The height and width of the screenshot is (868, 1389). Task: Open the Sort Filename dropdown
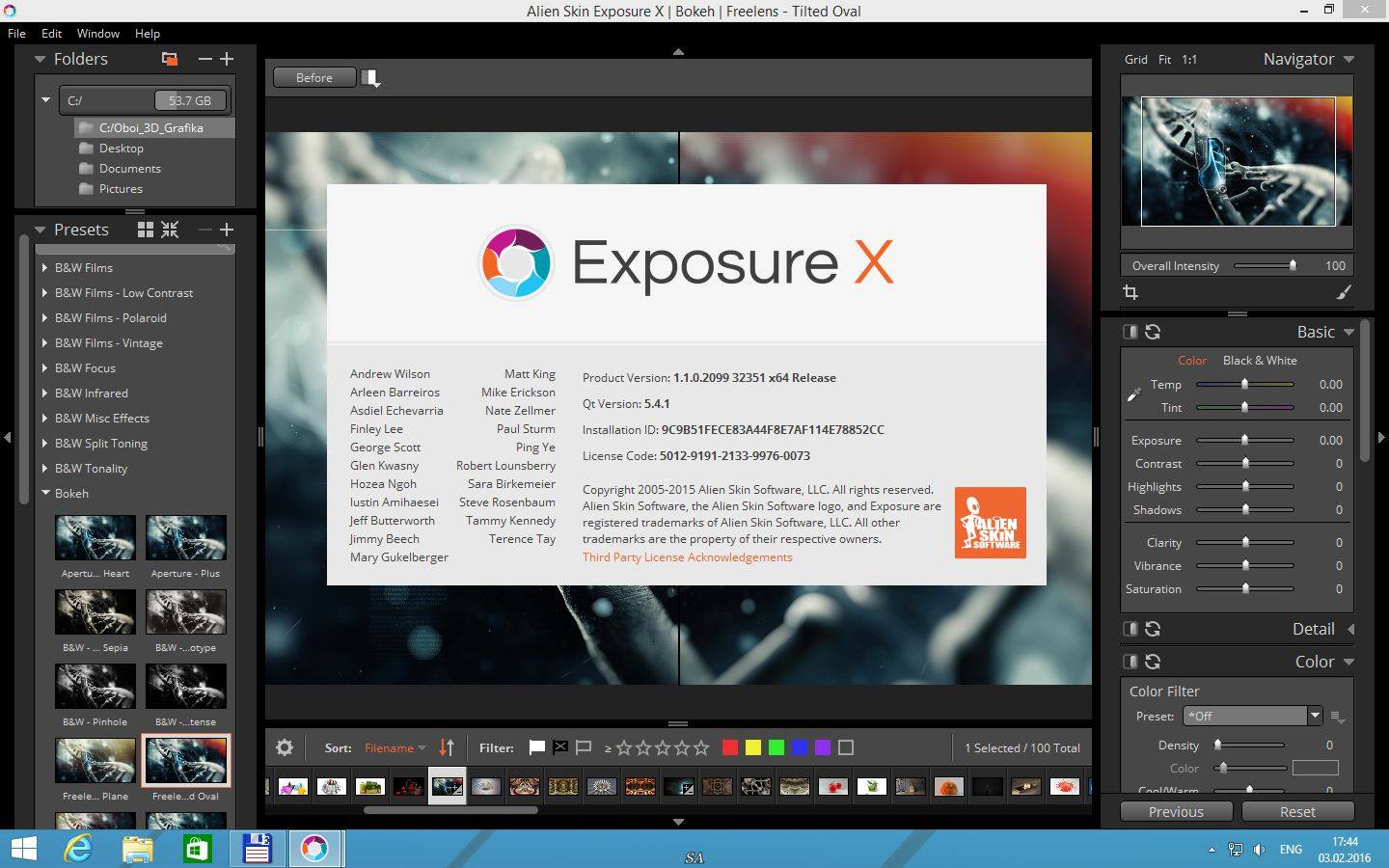[395, 748]
